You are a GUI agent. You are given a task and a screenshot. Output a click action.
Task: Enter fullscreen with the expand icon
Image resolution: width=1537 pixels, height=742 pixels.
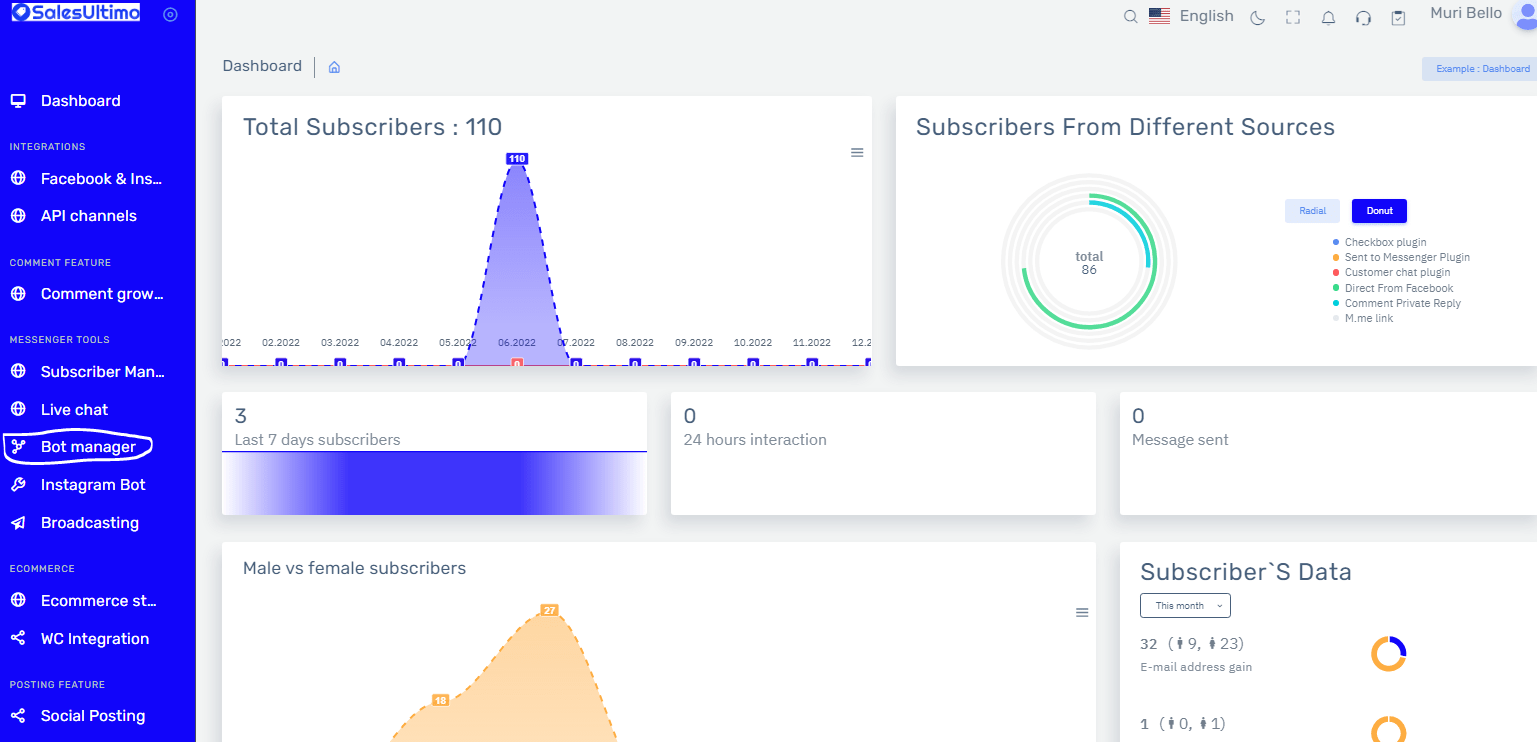[x=1292, y=17]
